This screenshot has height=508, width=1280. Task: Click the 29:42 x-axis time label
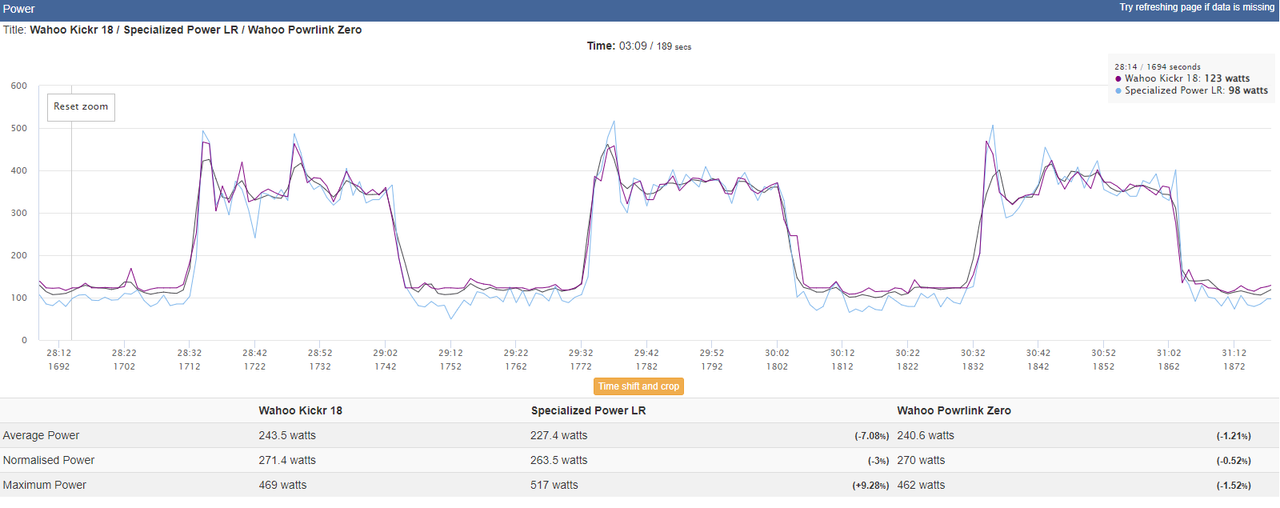646,353
